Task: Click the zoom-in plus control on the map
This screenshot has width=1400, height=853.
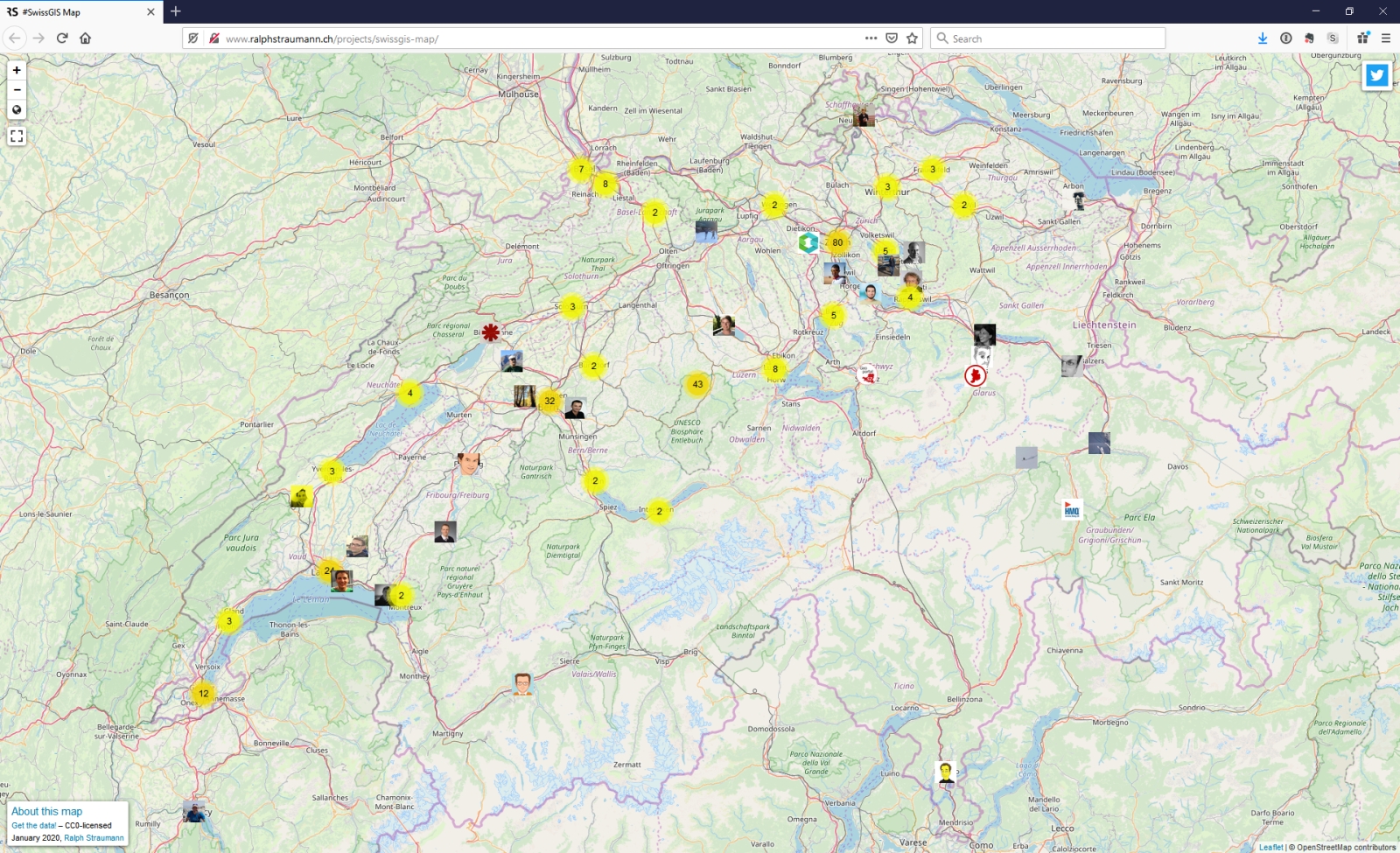Action: (16, 69)
